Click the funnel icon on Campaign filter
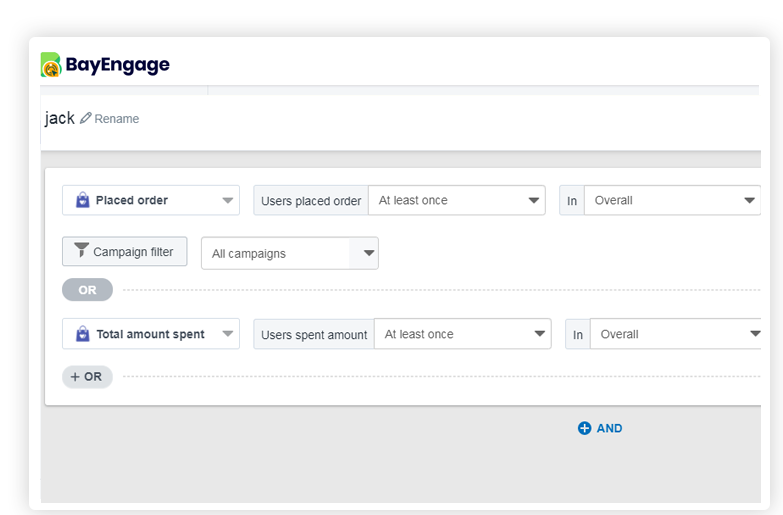This screenshot has width=783, height=515. click(x=82, y=251)
